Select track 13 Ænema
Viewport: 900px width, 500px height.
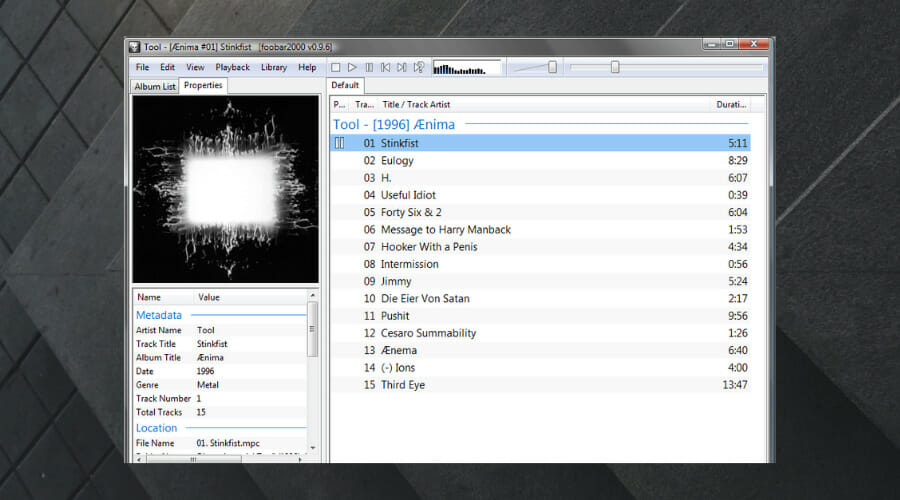click(x=541, y=350)
